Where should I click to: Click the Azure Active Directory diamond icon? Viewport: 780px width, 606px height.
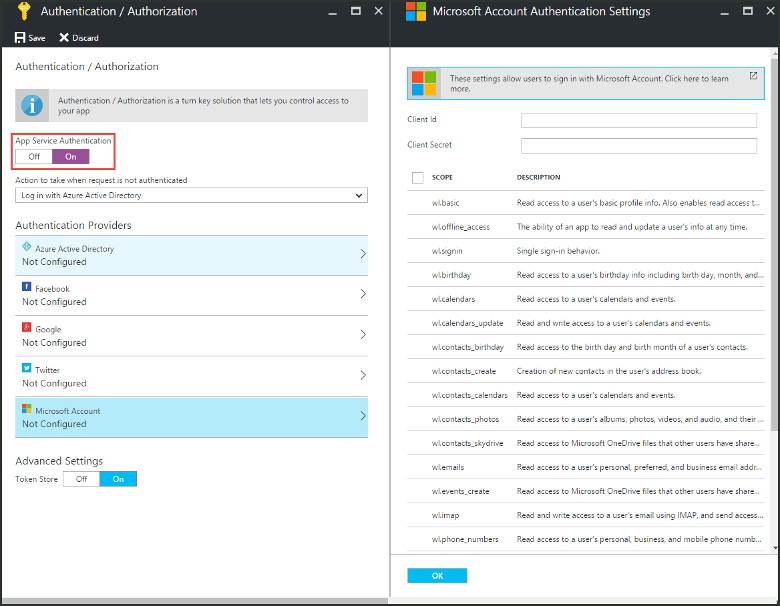click(27, 246)
